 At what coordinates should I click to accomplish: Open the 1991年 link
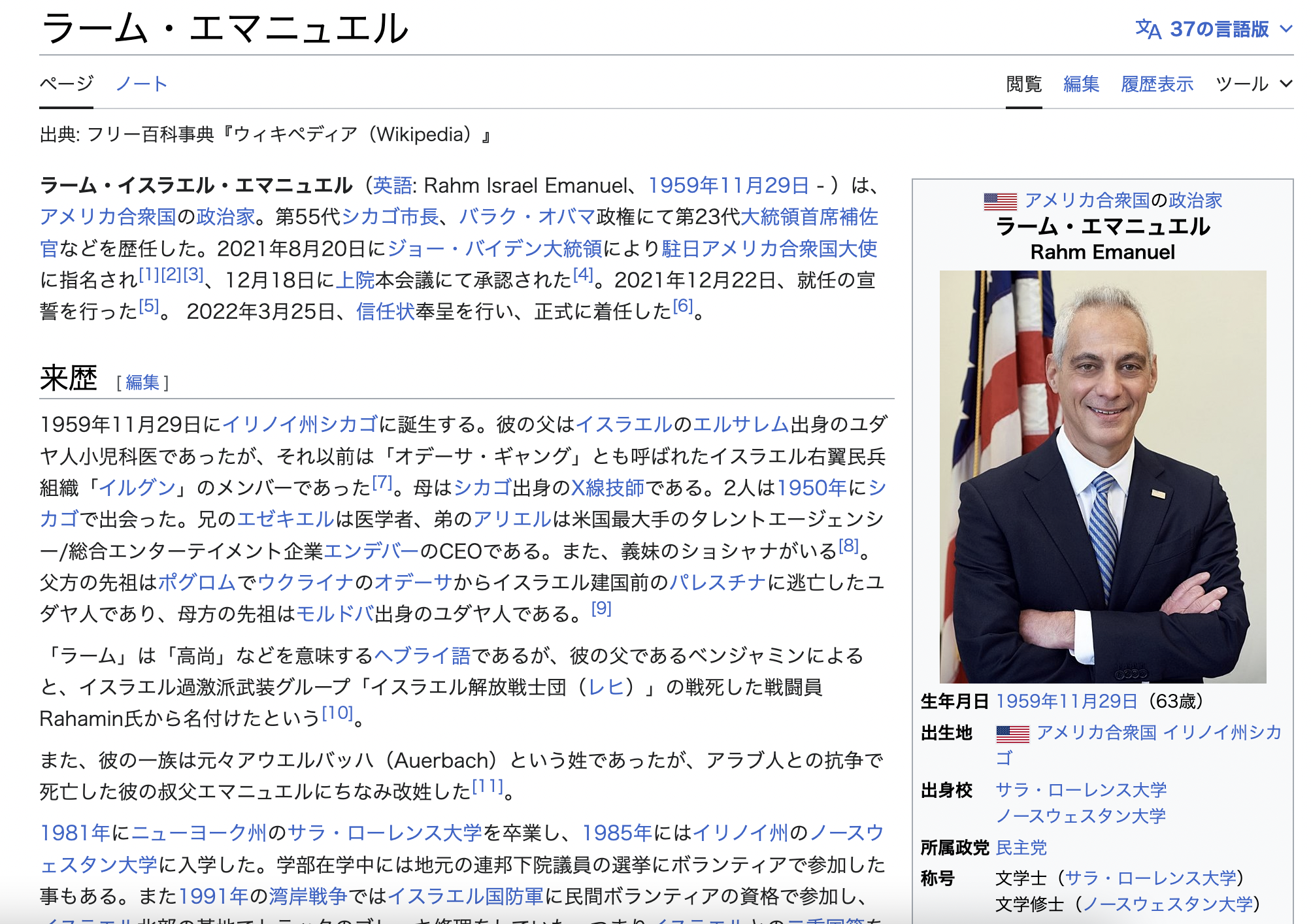tap(213, 896)
